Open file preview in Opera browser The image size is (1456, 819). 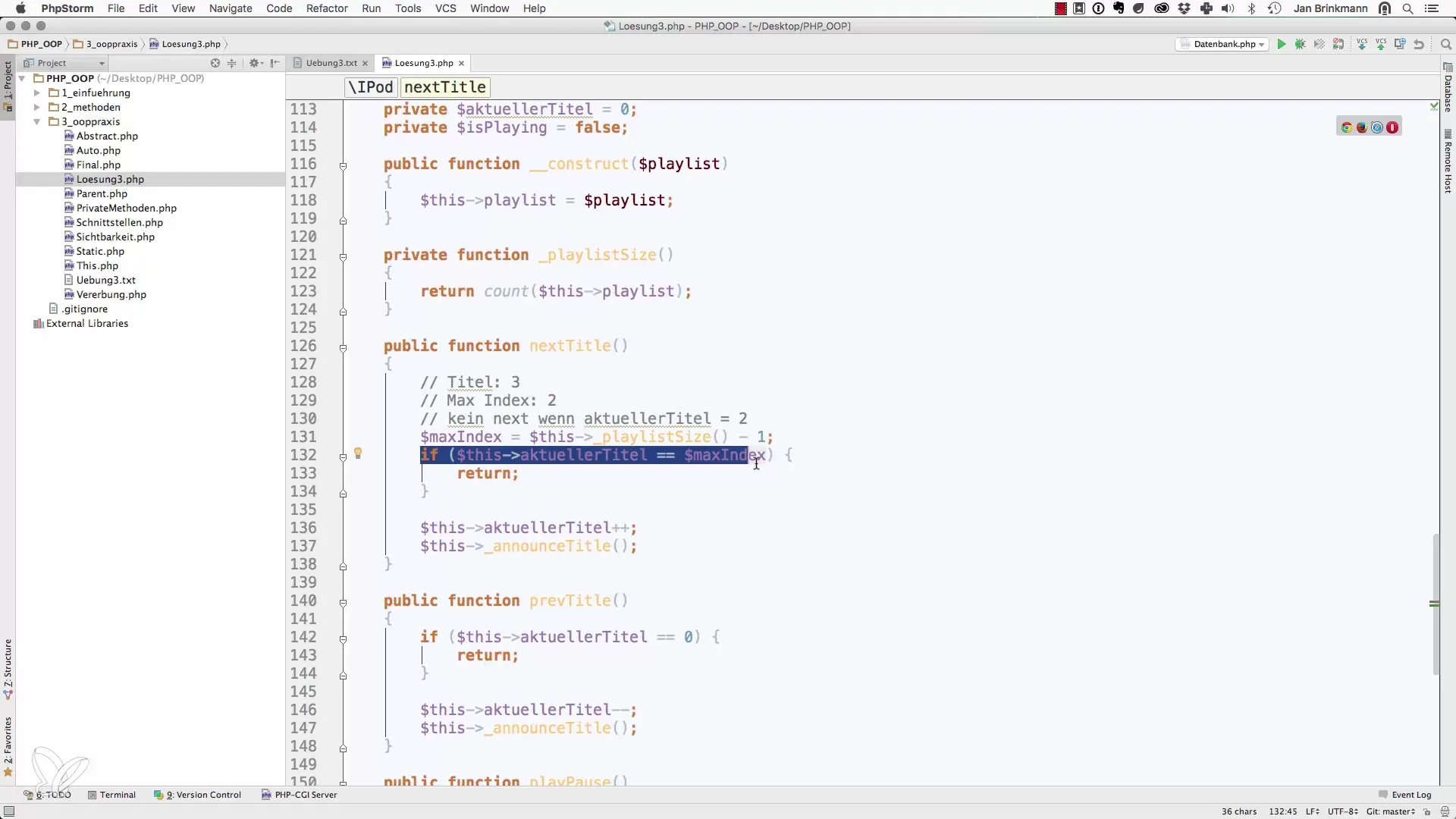click(1392, 127)
